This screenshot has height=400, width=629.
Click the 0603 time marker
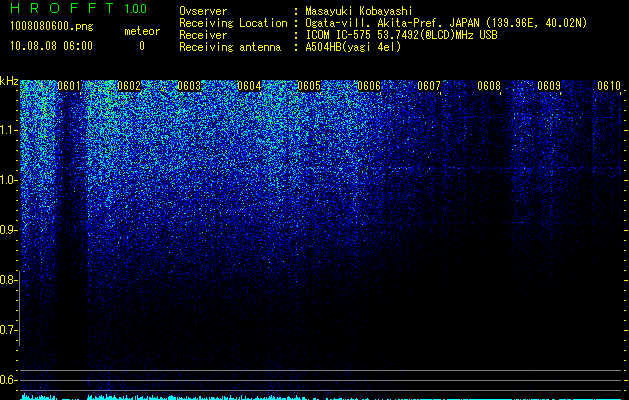(189, 86)
